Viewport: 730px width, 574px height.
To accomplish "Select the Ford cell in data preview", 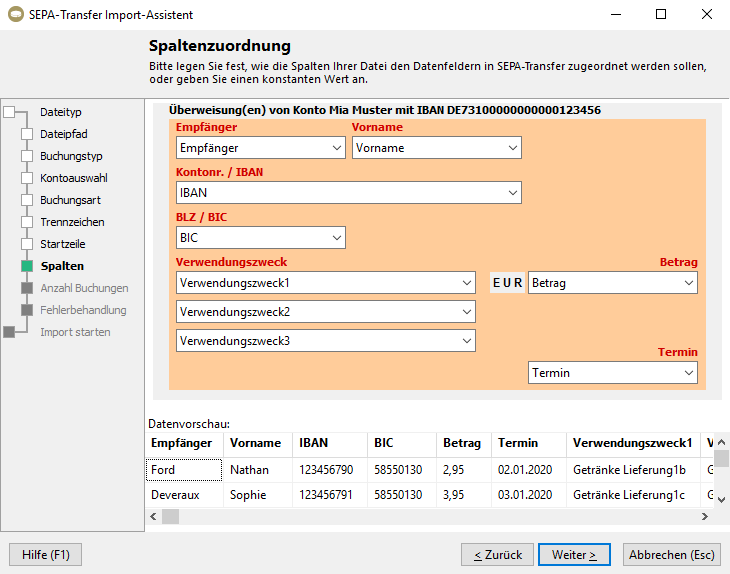I will (x=184, y=469).
